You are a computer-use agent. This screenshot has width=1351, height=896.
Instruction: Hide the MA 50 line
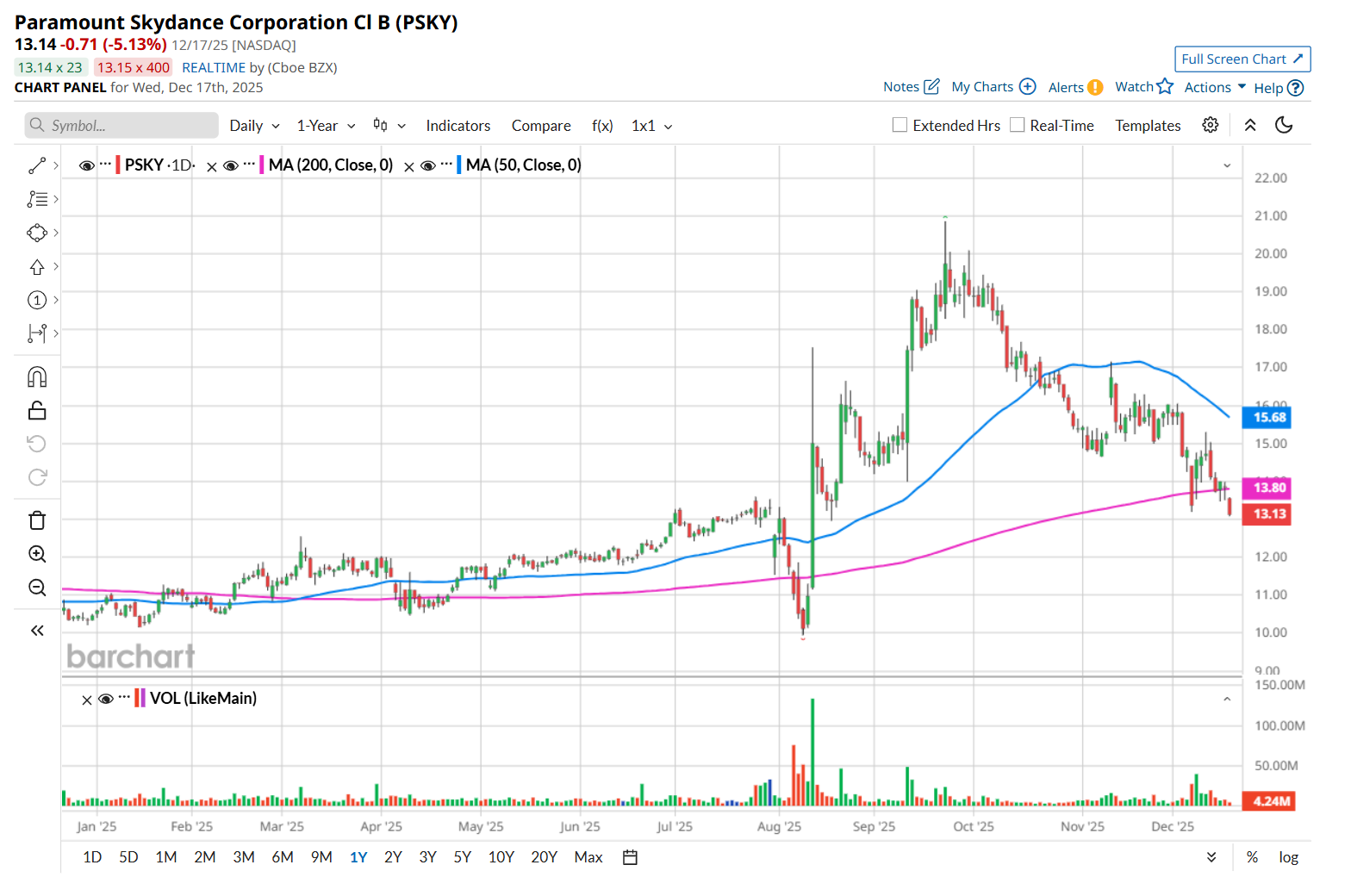pyautogui.click(x=428, y=165)
